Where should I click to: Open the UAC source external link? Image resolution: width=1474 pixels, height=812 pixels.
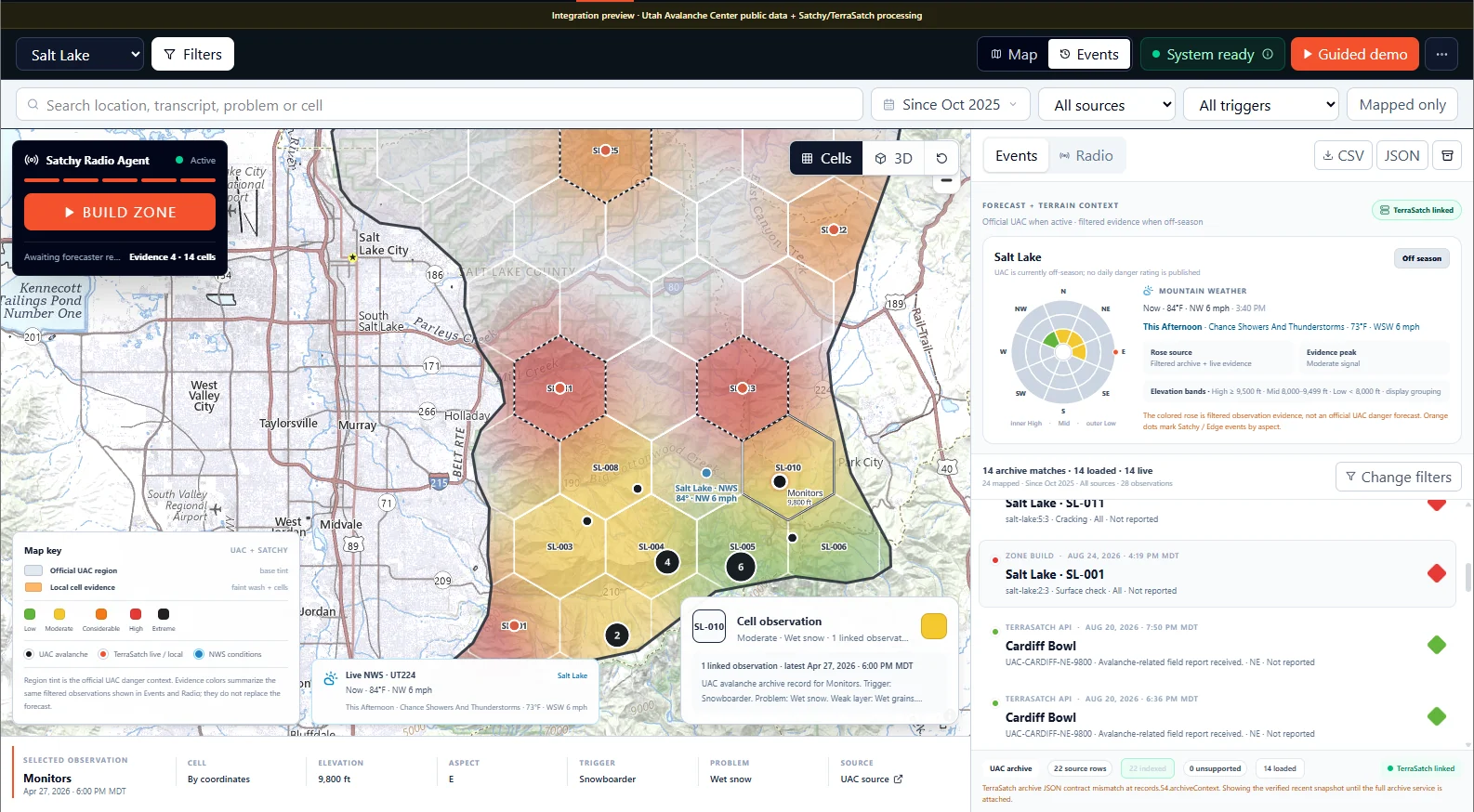coord(872,779)
